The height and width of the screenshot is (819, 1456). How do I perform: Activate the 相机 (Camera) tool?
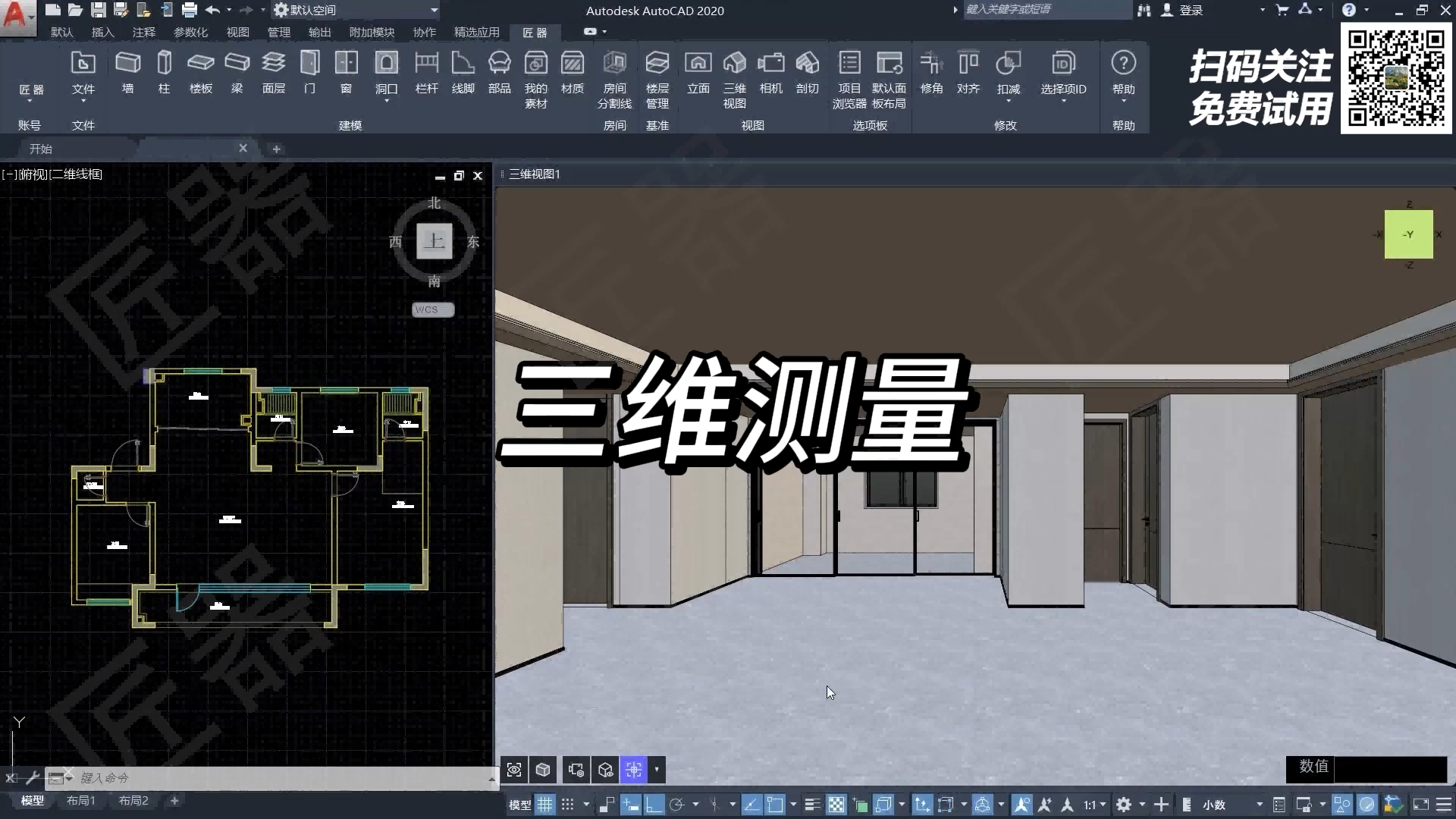[x=770, y=72]
